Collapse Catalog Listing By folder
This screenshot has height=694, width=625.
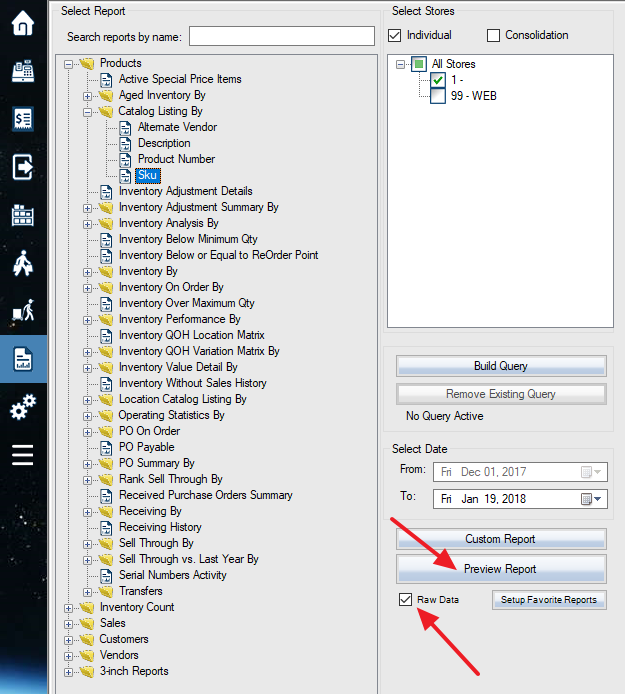pyautogui.click(x=87, y=112)
